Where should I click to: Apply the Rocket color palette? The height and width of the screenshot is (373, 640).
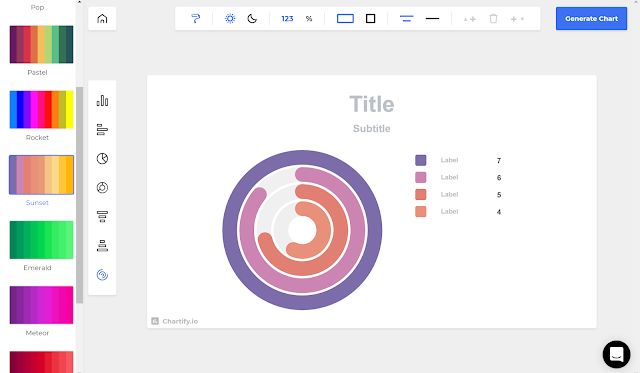[41, 110]
